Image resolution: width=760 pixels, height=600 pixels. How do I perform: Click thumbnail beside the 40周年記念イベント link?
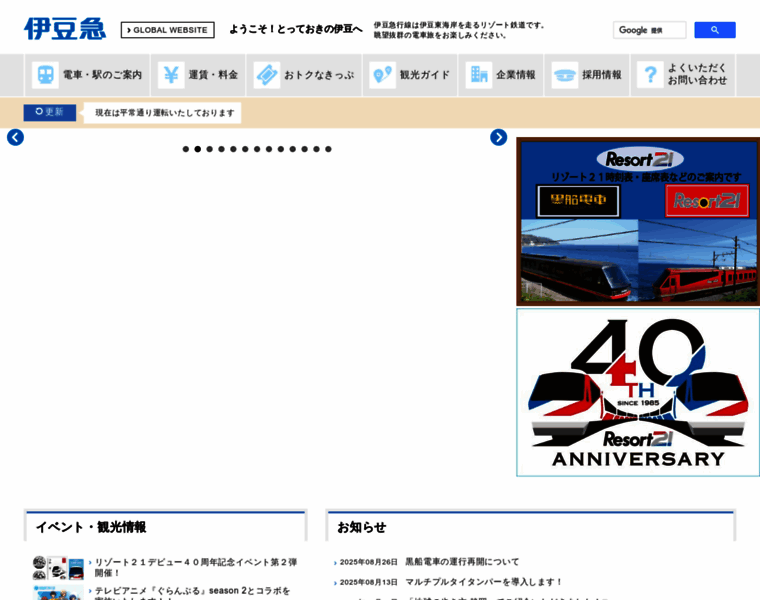tap(58, 568)
